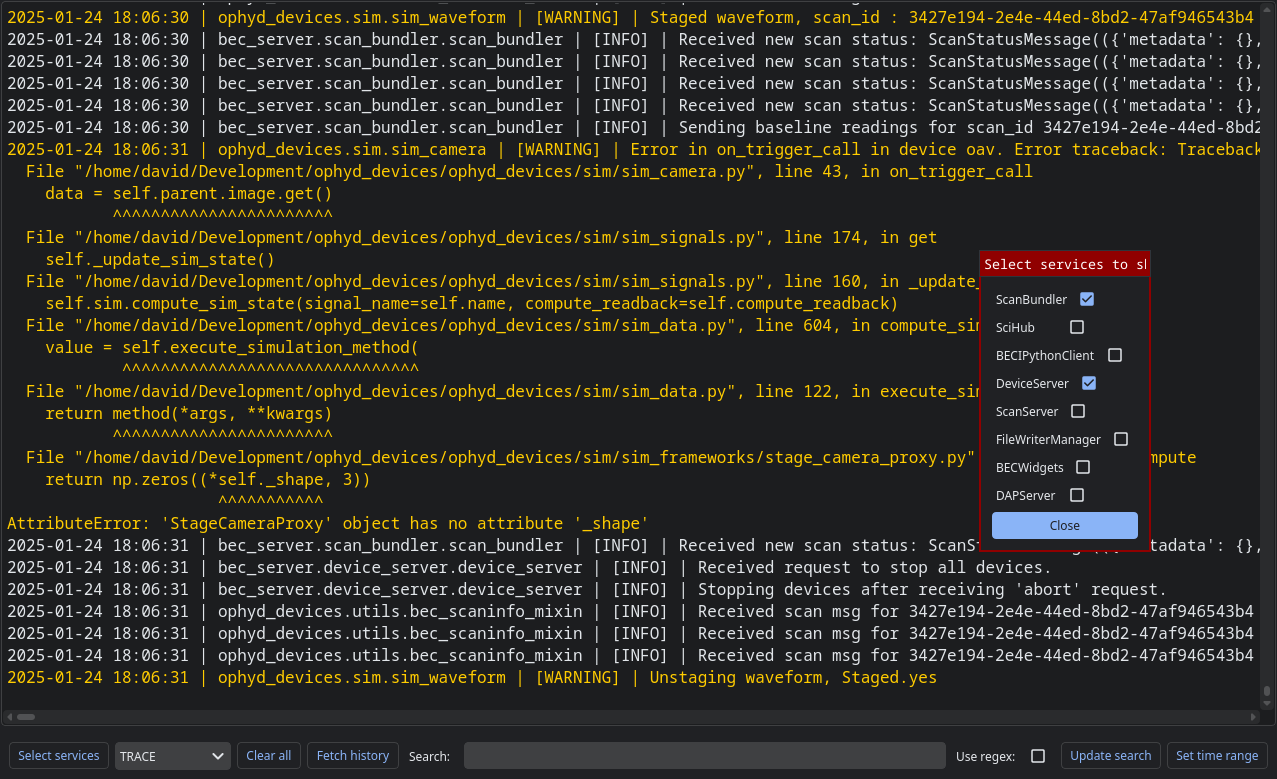Enable the DAPServer checkbox
1277x779 pixels.
(1077, 495)
